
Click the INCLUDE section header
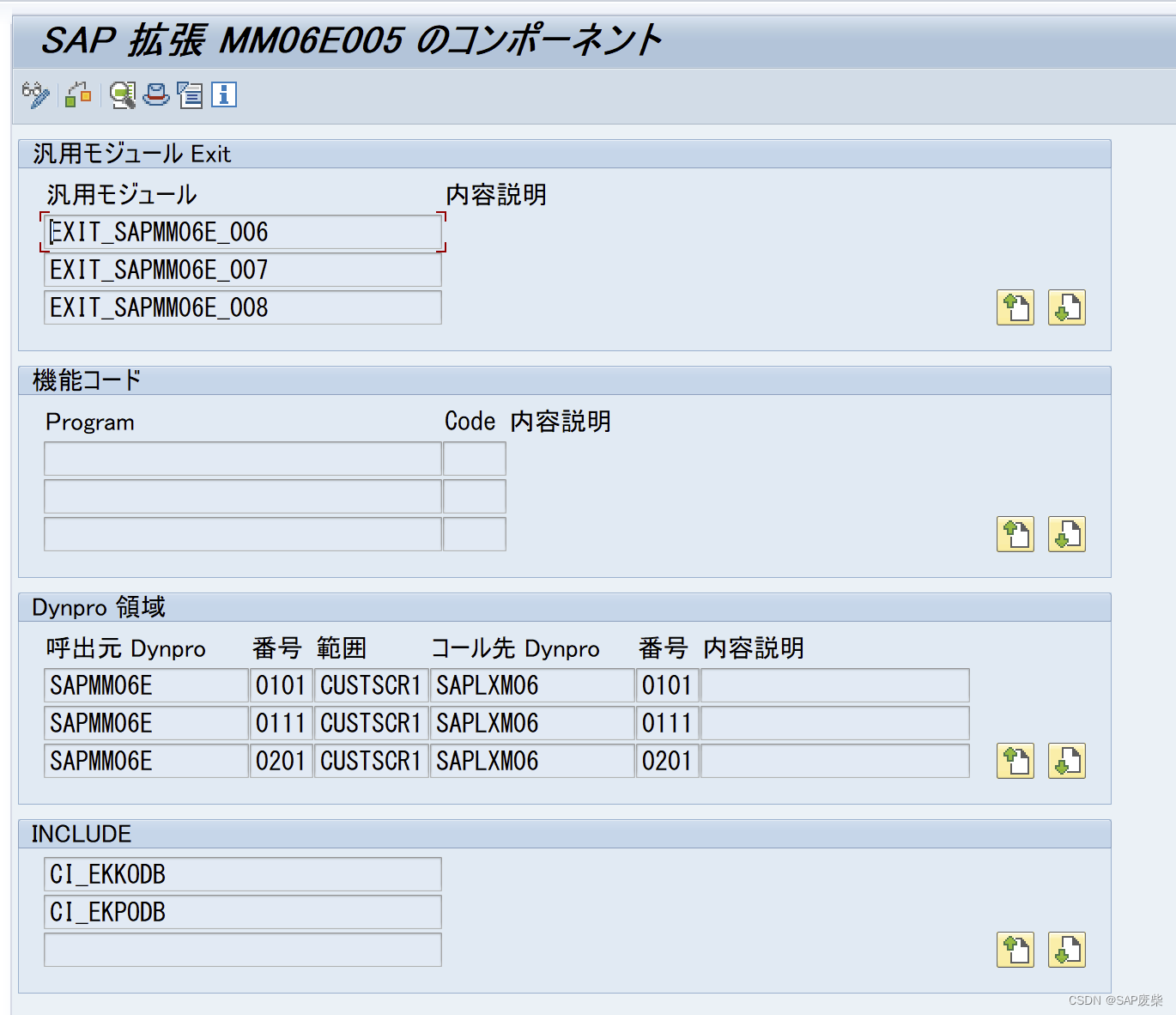(565, 834)
